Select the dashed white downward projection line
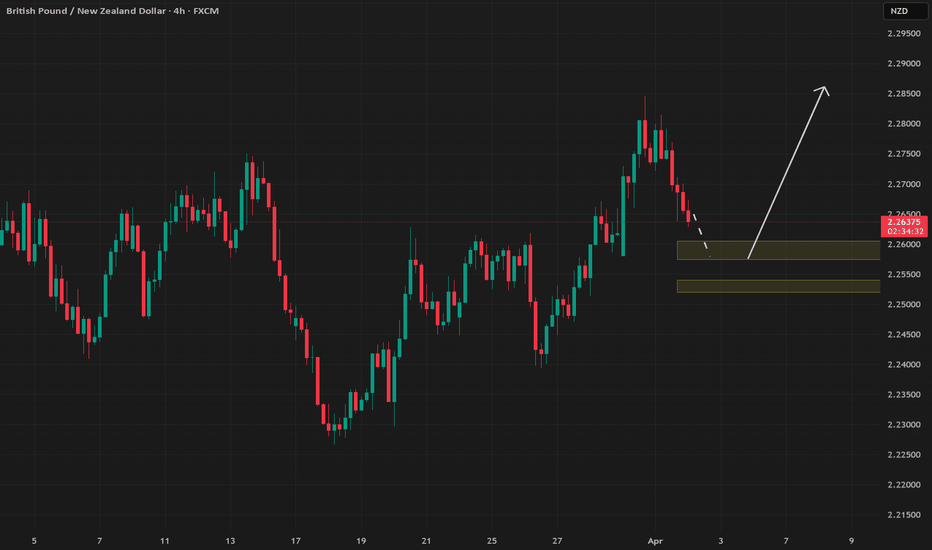 coord(701,234)
